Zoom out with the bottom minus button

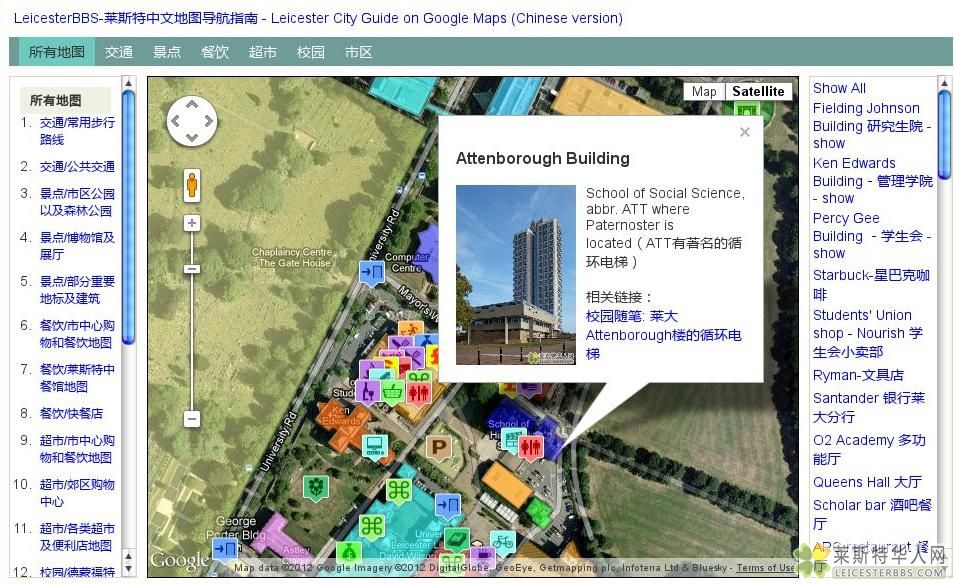tap(192, 419)
